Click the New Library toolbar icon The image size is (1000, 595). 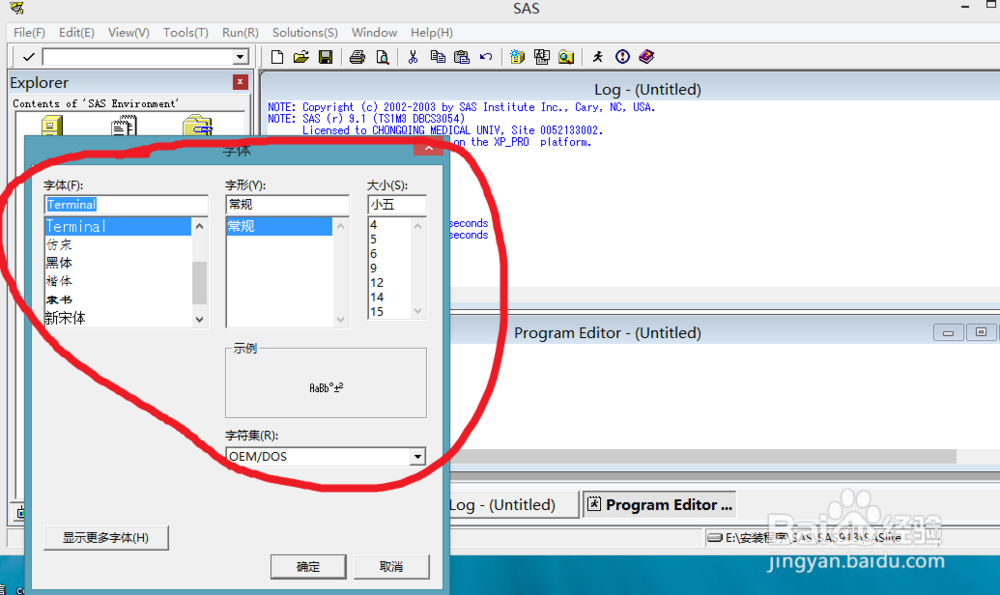tap(517, 57)
